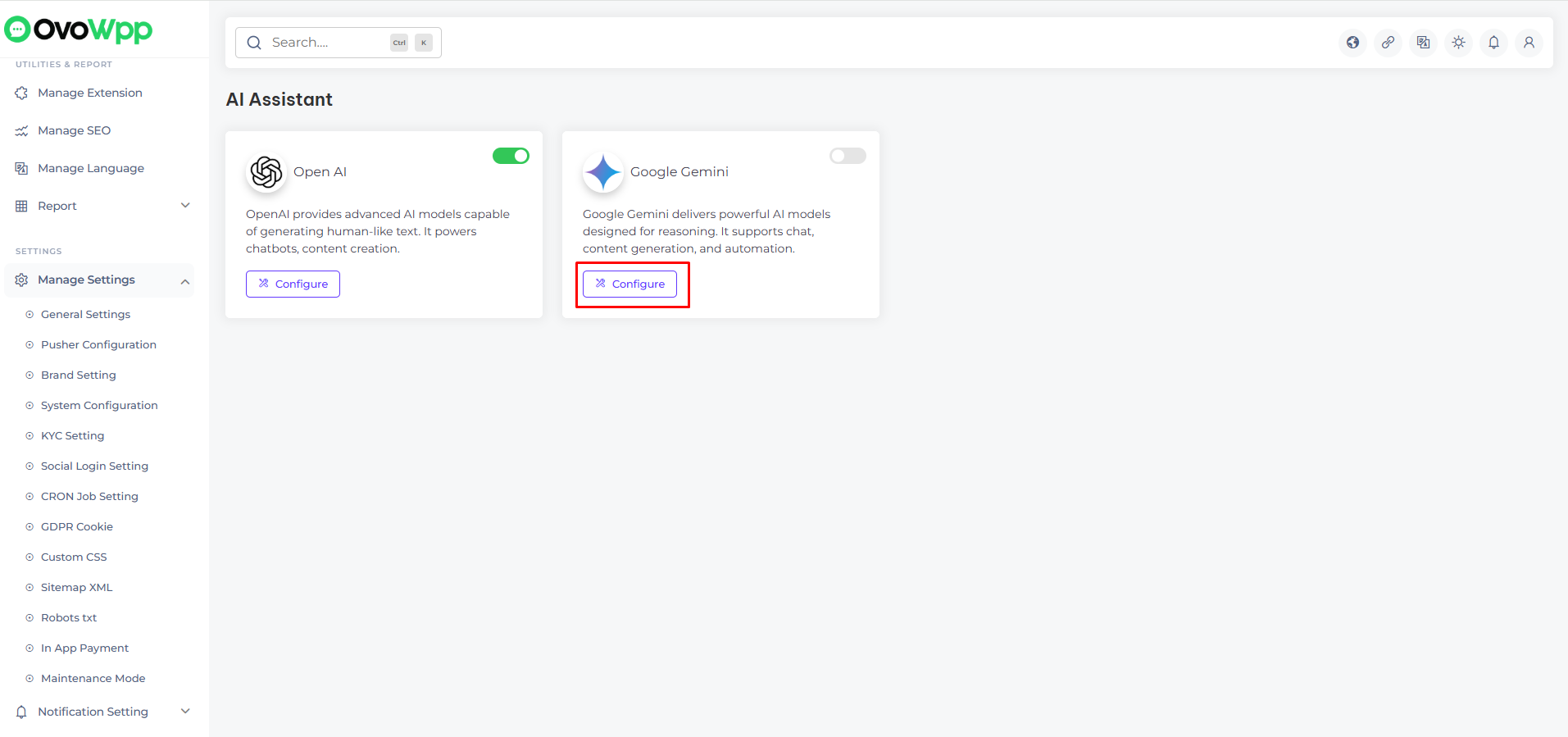Viewport: 1568px width, 737px height.
Task: Focus the Search input field
Action: [328, 43]
